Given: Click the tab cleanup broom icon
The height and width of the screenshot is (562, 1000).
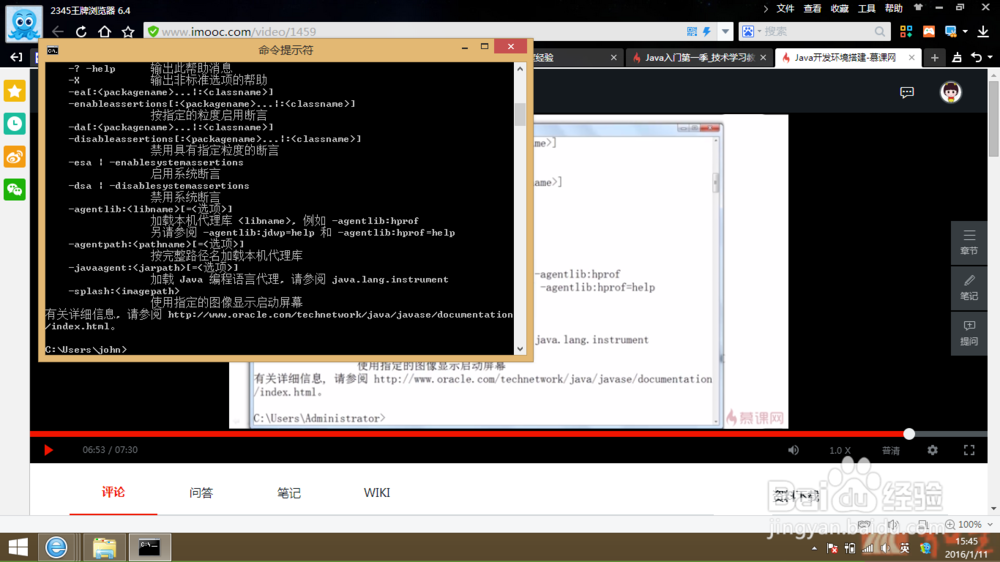Looking at the screenshot, I should [x=957, y=57].
